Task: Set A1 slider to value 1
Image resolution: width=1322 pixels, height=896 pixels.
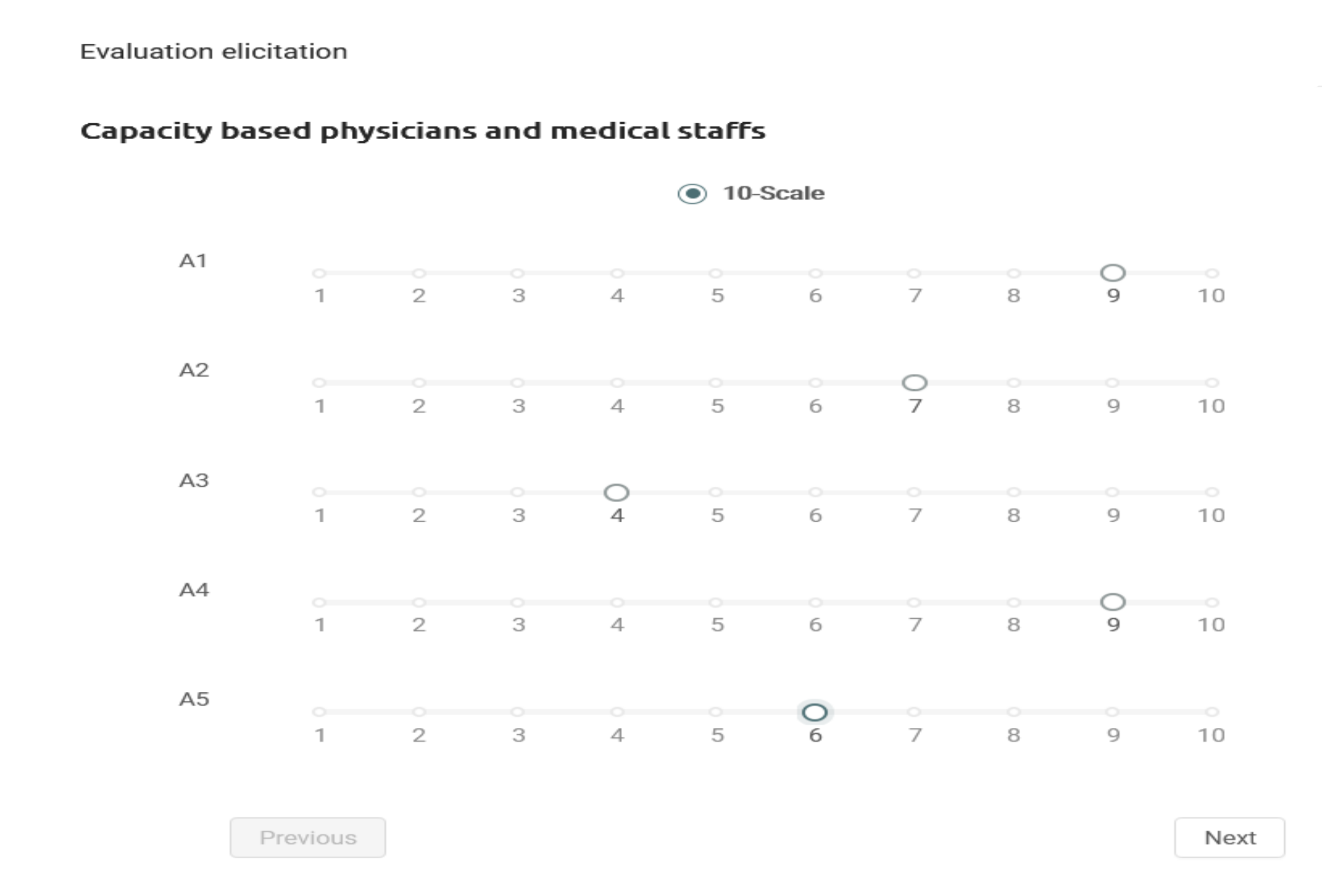Action: (320, 273)
